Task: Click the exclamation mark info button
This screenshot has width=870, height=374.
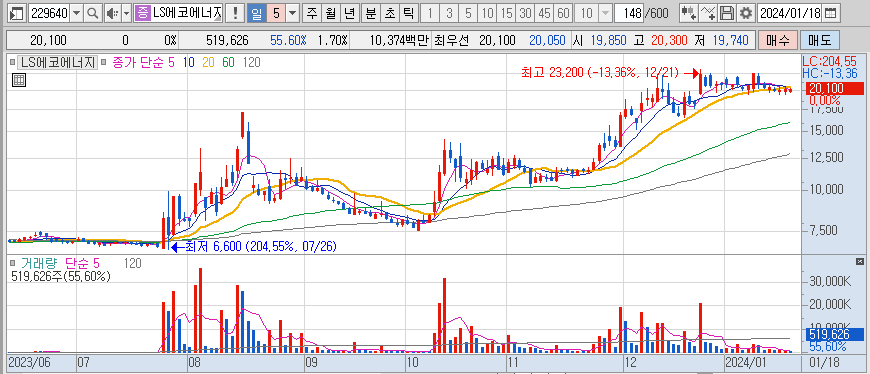Action: (x=235, y=13)
